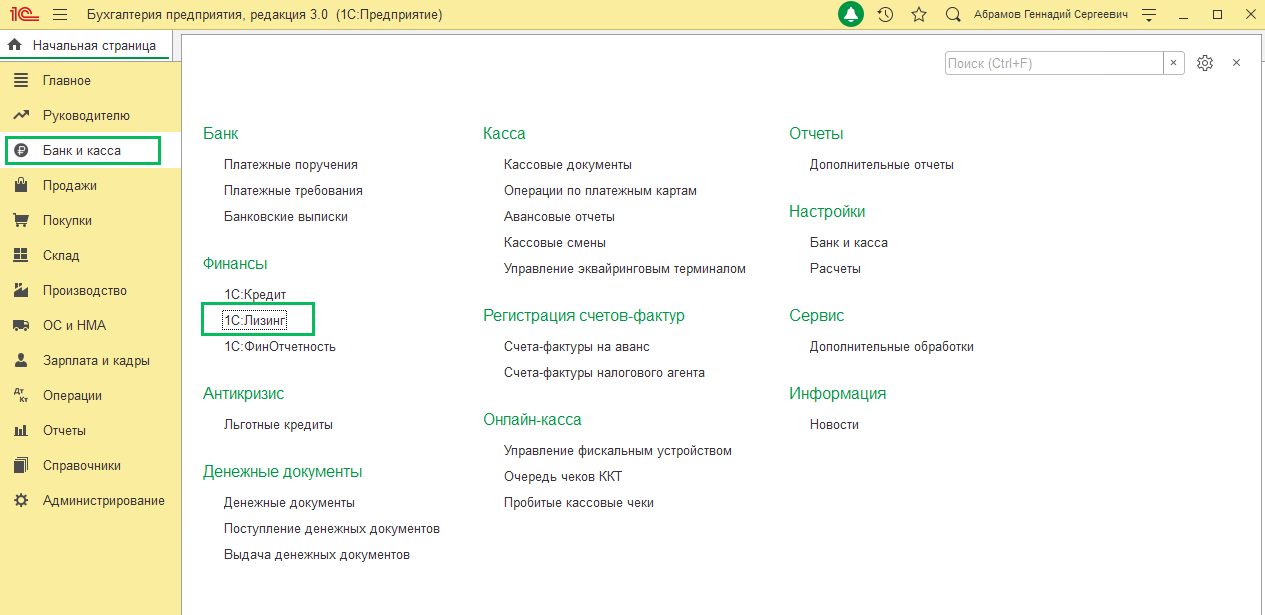Open Банк и касса under Настройки
The image size is (1265, 615).
(x=849, y=243)
